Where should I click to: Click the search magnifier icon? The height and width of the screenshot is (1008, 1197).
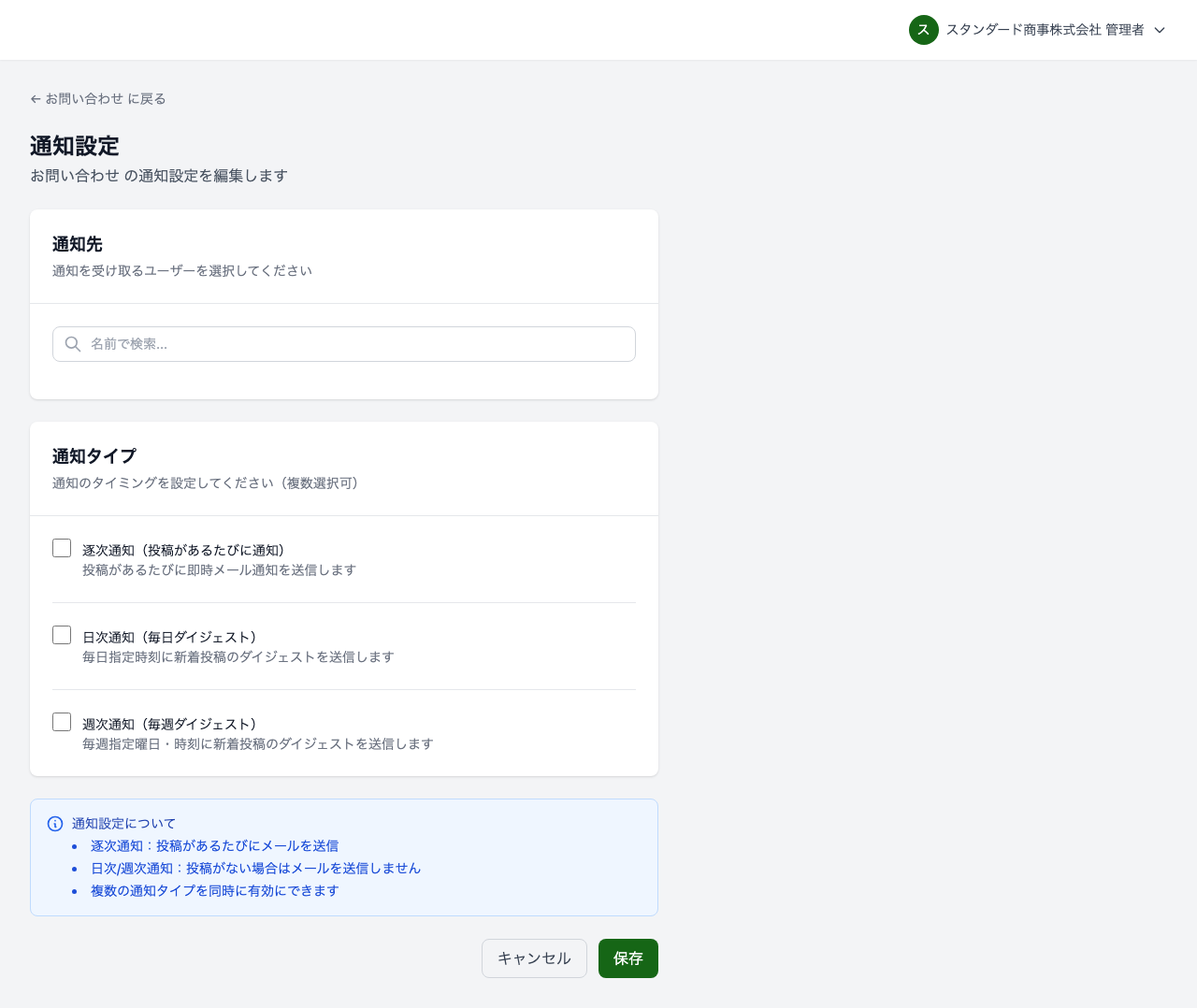click(x=73, y=344)
